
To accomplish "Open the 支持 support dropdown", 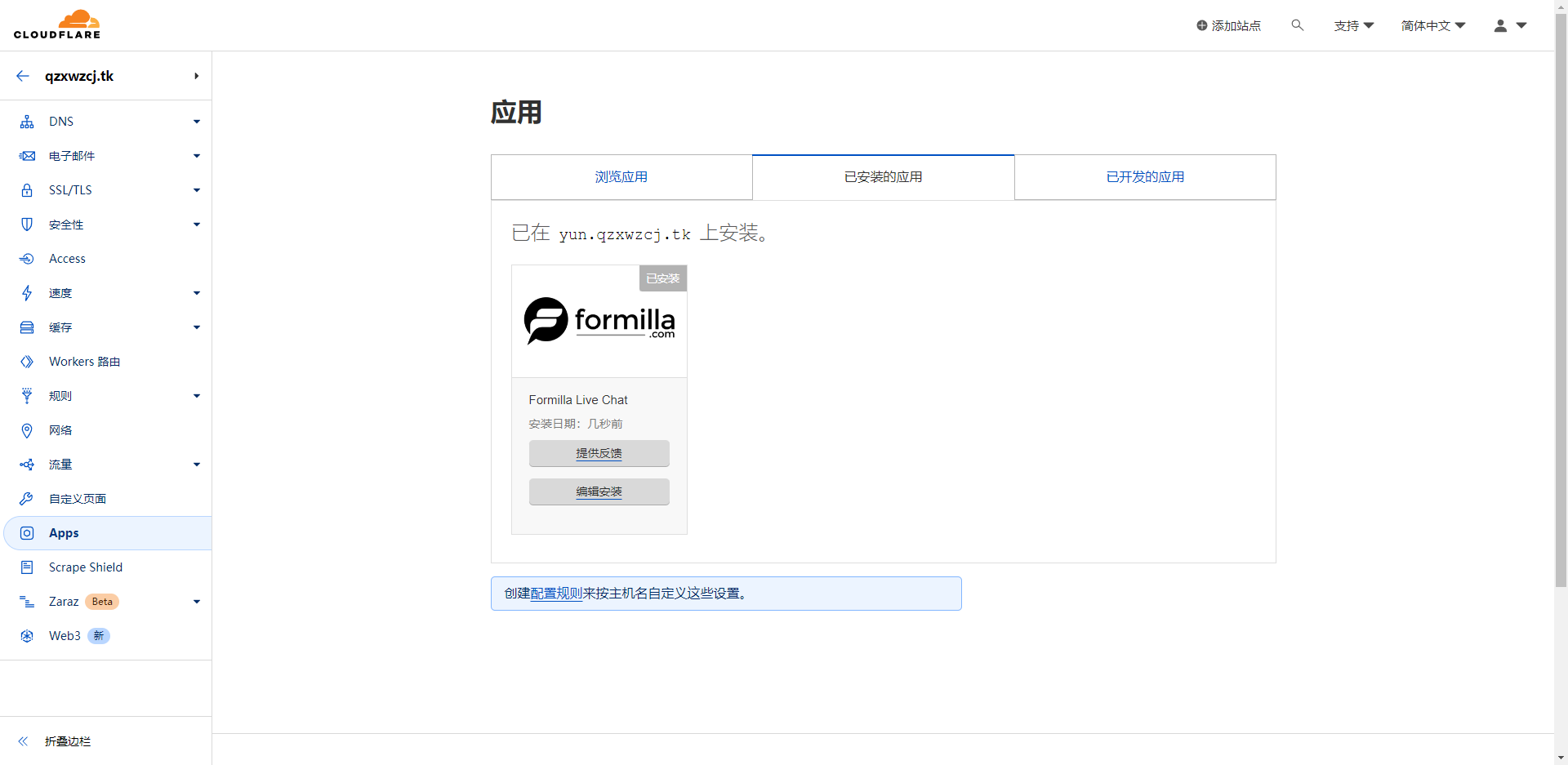I will coord(1353,26).
